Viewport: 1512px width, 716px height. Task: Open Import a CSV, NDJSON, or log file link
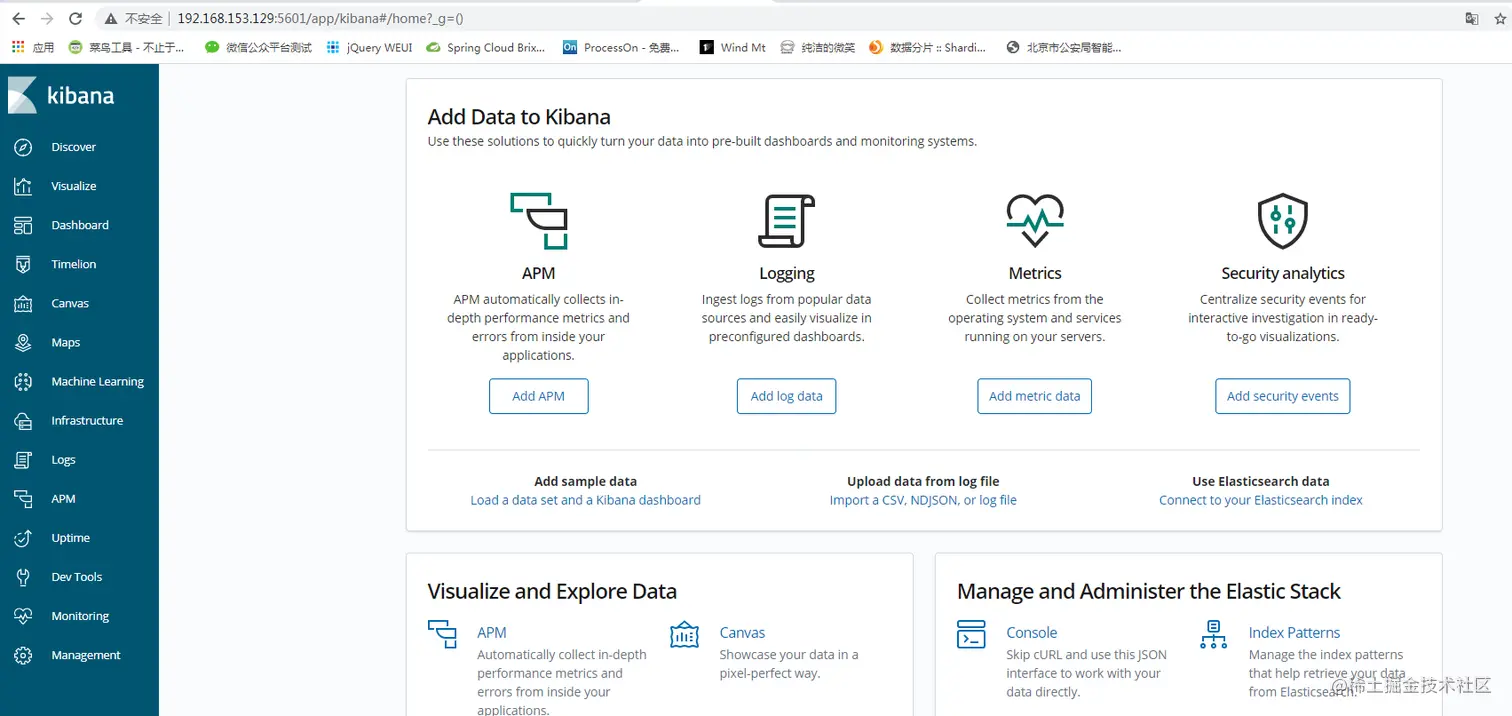pos(923,500)
